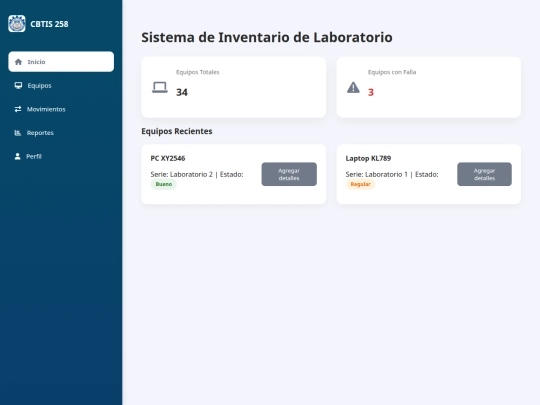Open the Reportes section
Viewport: 540px width, 405px height.
61,133
